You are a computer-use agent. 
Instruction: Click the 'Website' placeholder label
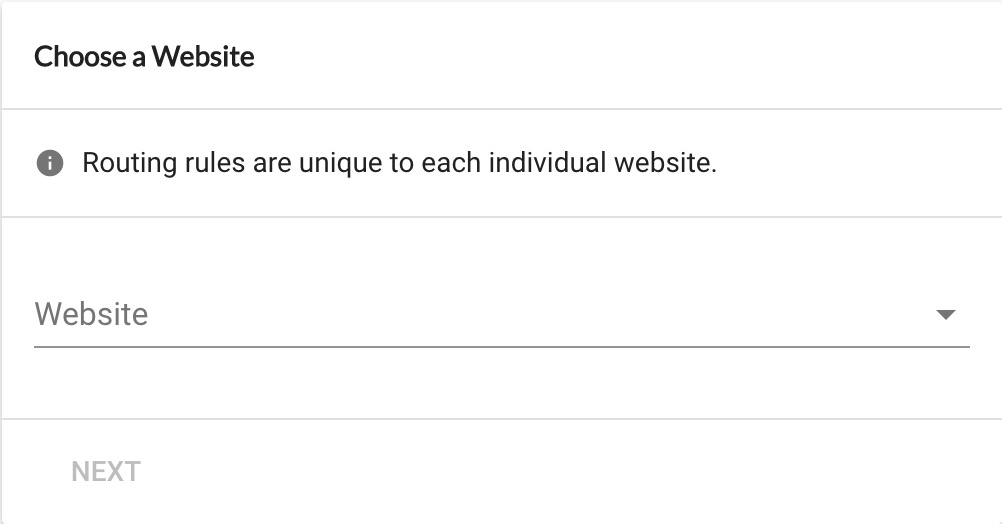(91, 314)
